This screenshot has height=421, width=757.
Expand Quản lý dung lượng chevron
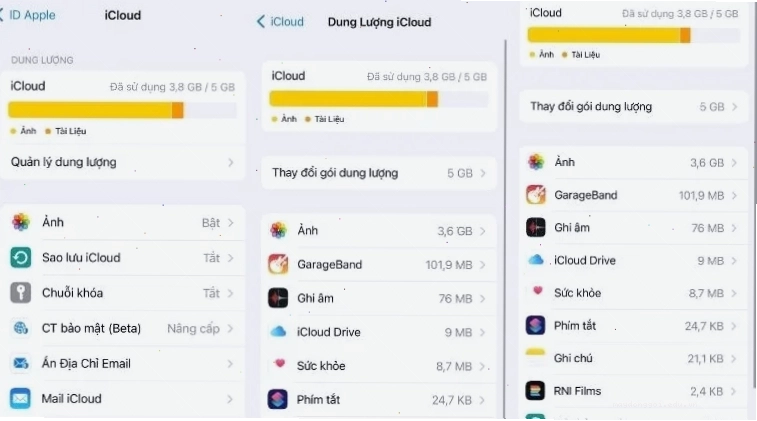[x=231, y=163]
